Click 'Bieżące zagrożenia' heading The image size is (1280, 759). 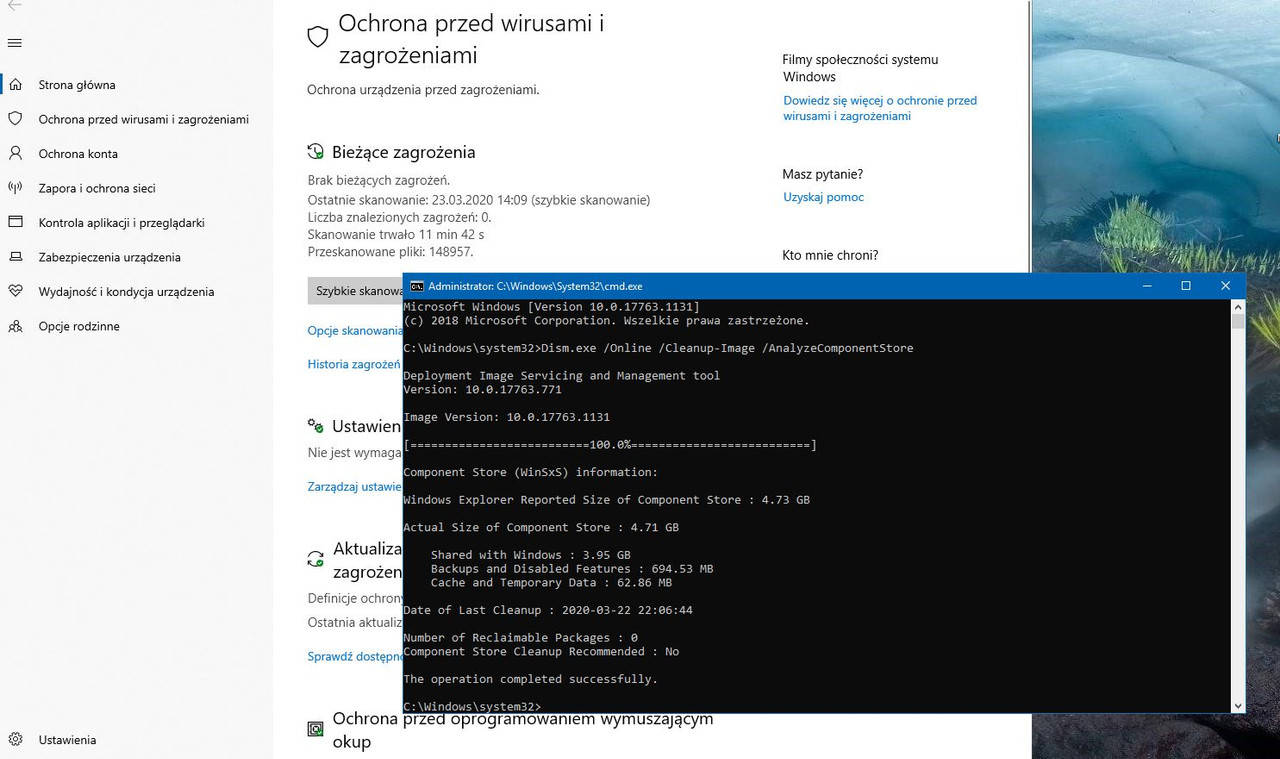point(404,152)
